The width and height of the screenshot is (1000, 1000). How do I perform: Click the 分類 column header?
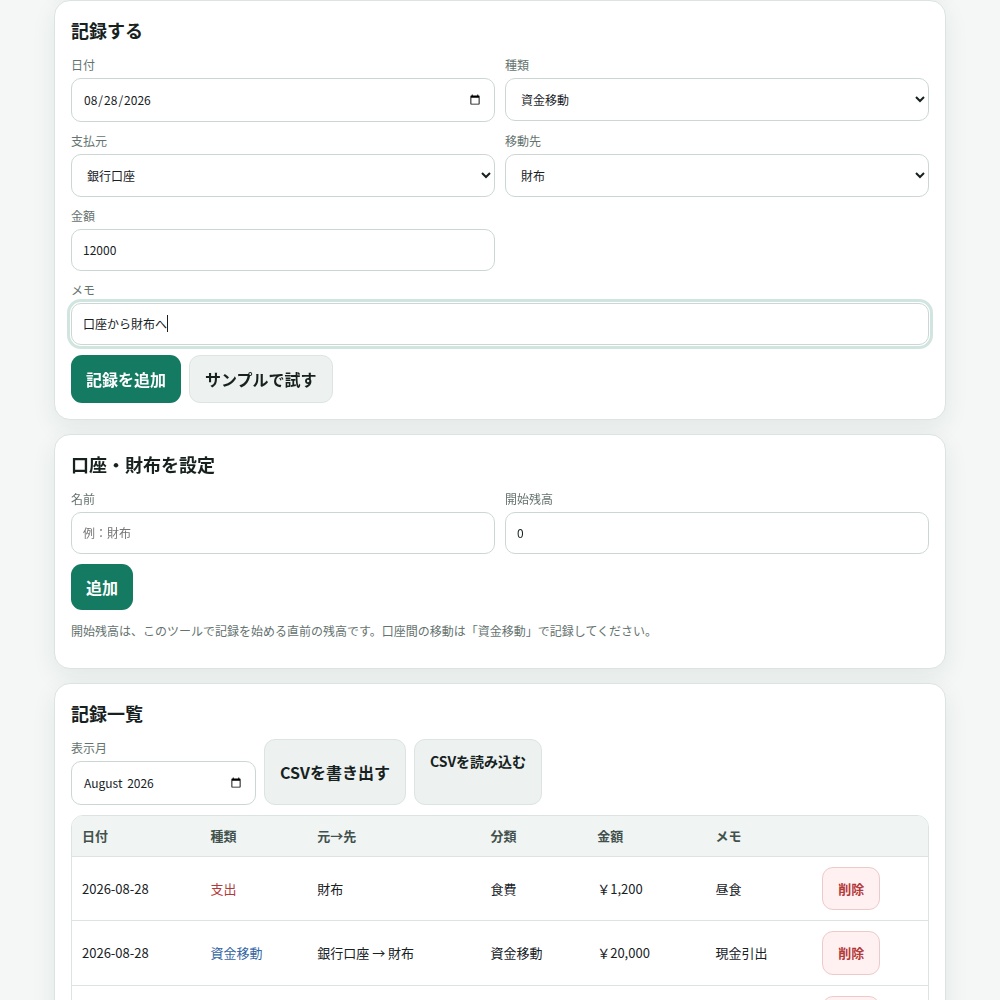point(503,837)
